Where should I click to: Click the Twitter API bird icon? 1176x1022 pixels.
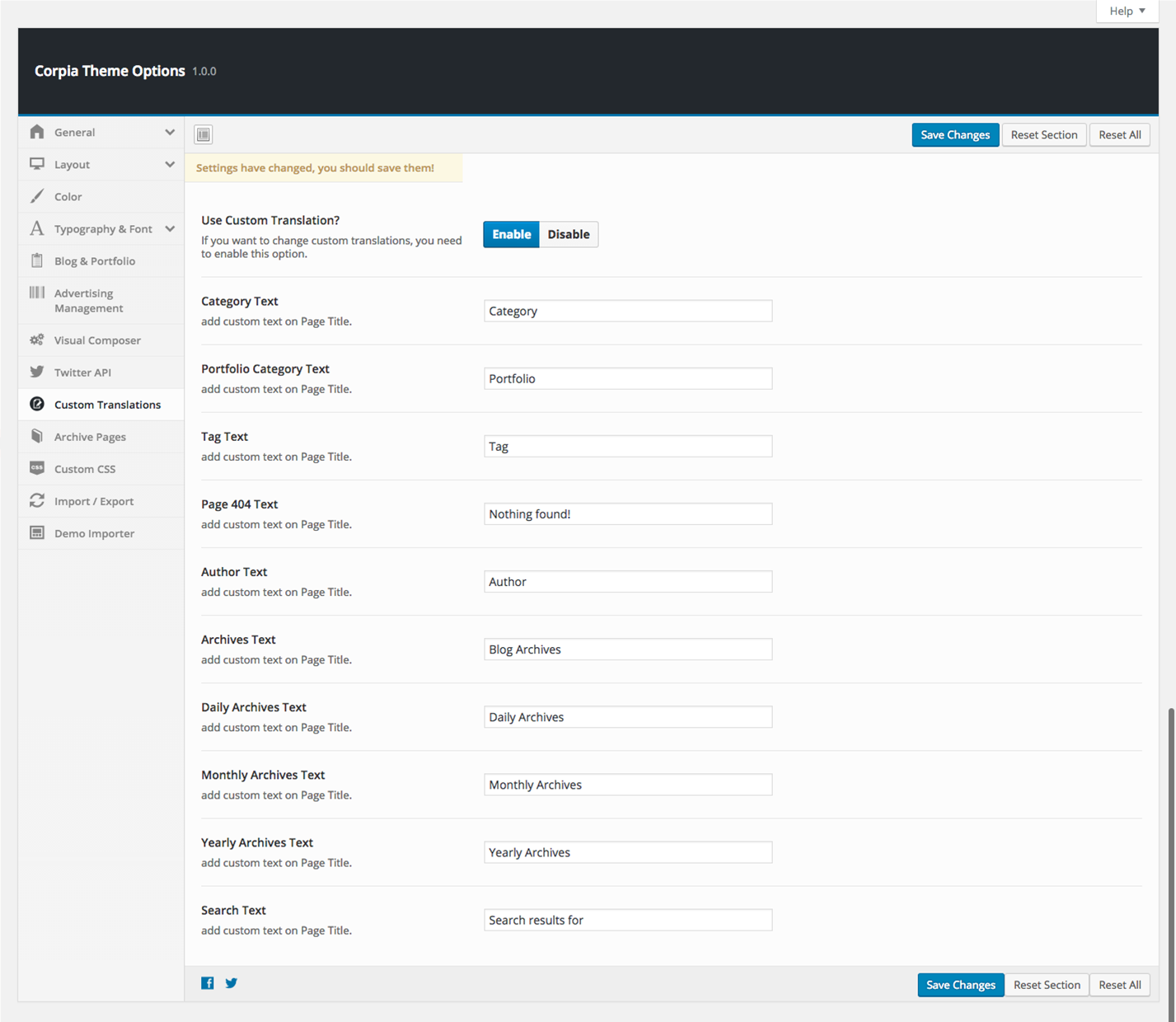[x=37, y=372]
